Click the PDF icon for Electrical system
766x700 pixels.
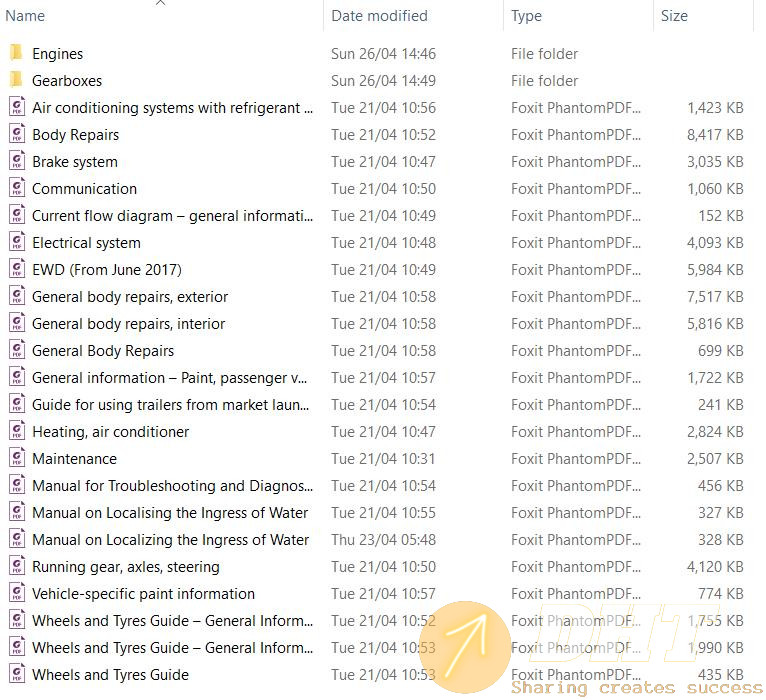[x=16, y=242]
